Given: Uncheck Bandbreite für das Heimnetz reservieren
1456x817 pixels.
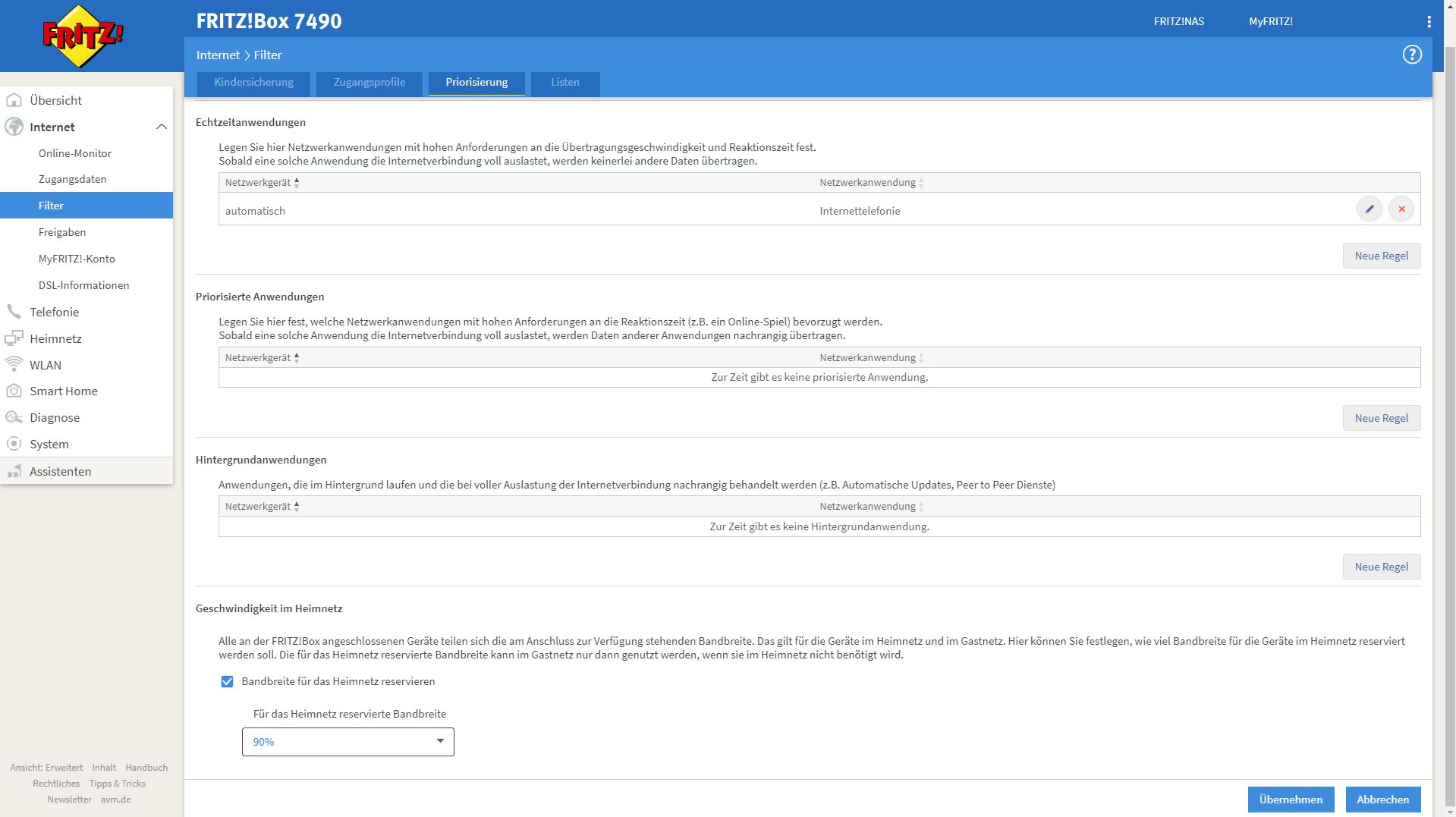Looking at the screenshot, I should tap(227, 681).
